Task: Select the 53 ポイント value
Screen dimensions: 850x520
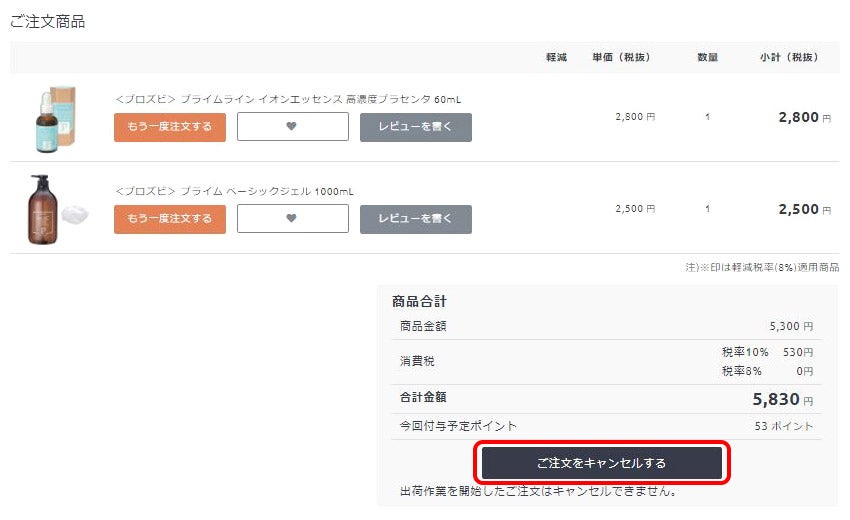Action: (784, 426)
